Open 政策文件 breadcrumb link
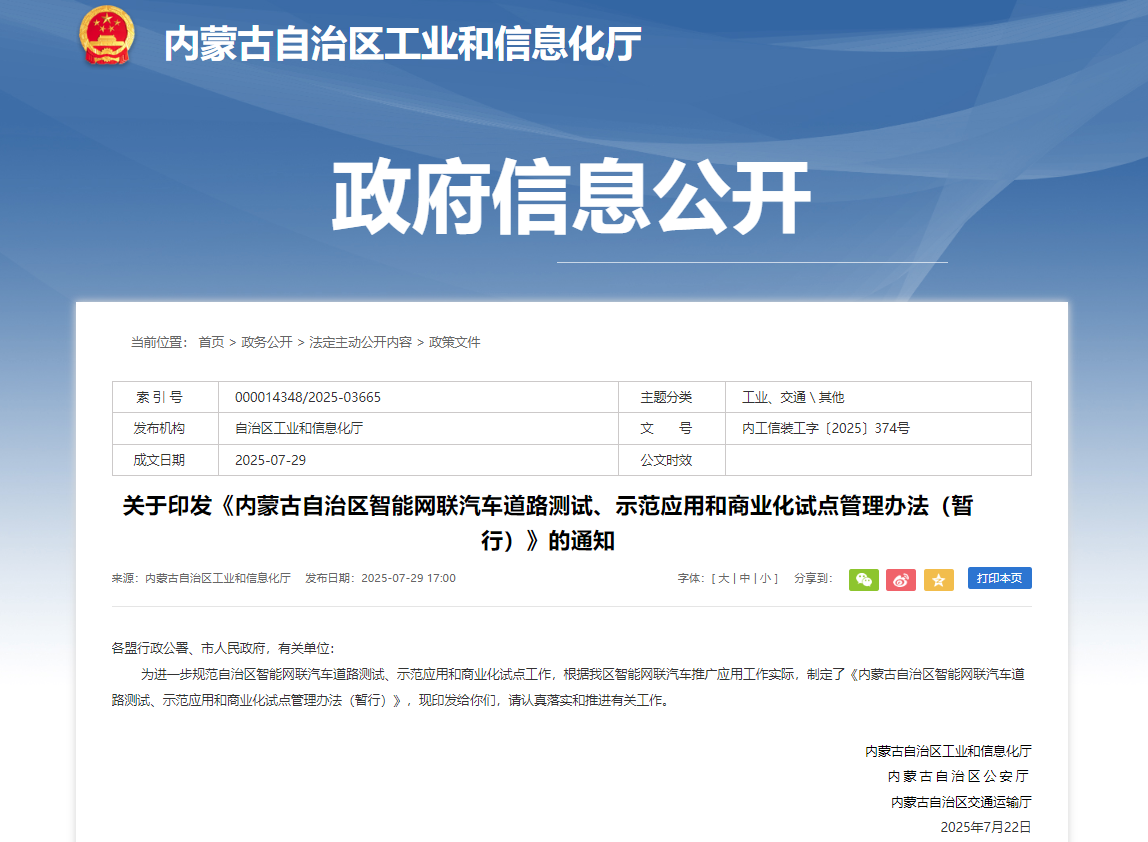This screenshot has height=842, width=1148. pos(455,342)
